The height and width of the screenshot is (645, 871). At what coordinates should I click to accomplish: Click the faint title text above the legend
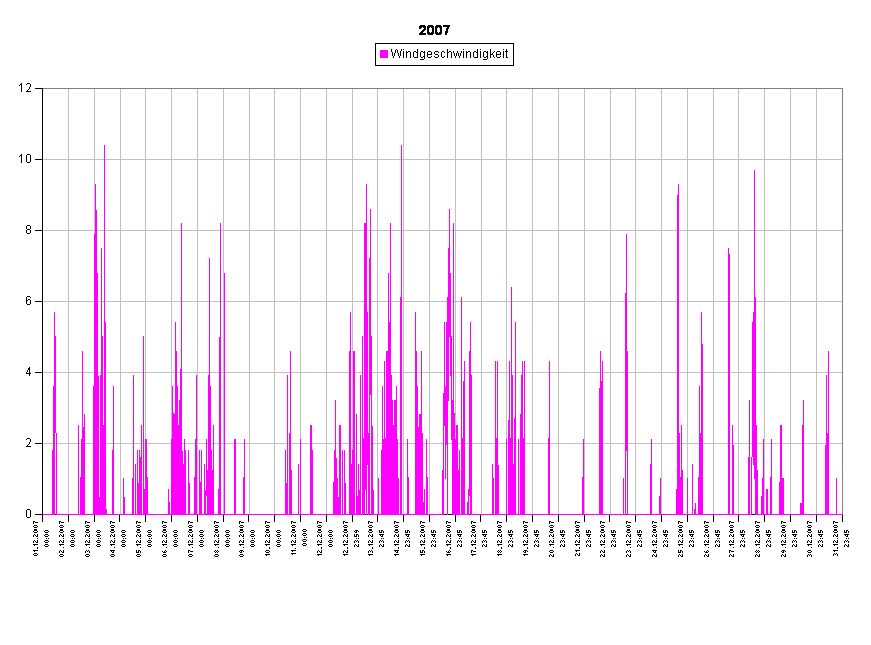[436, 32]
